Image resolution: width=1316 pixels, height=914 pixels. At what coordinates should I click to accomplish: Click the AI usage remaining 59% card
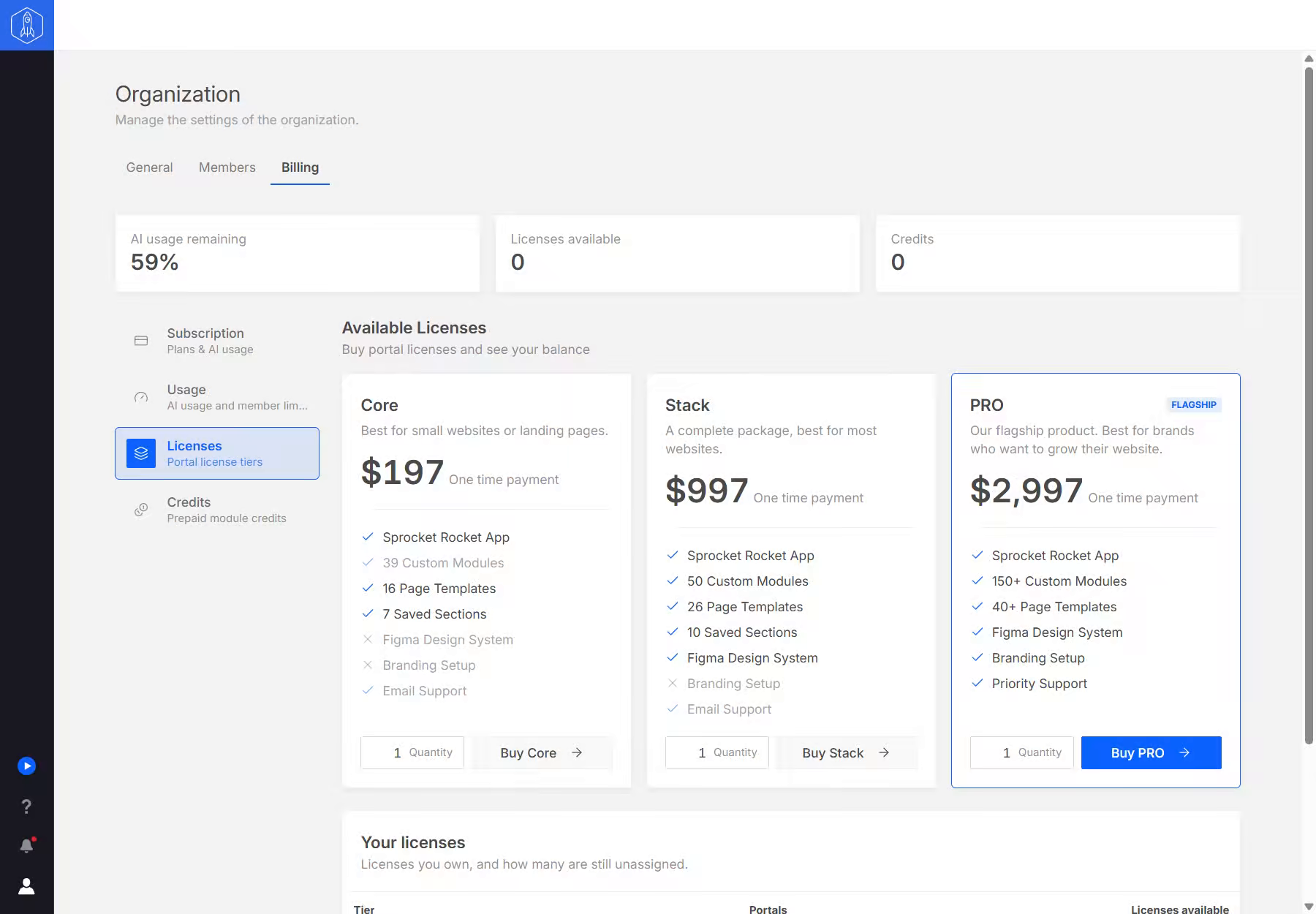(298, 253)
